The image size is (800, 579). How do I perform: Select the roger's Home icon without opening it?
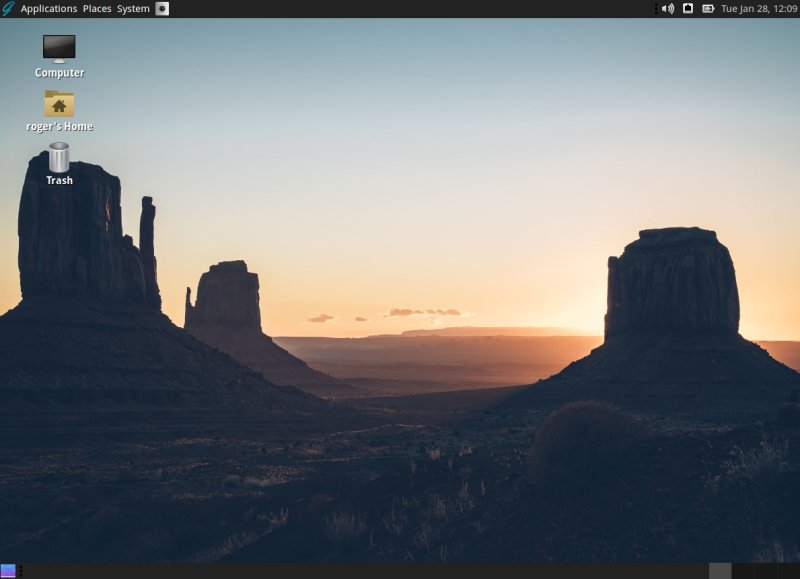point(61,104)
